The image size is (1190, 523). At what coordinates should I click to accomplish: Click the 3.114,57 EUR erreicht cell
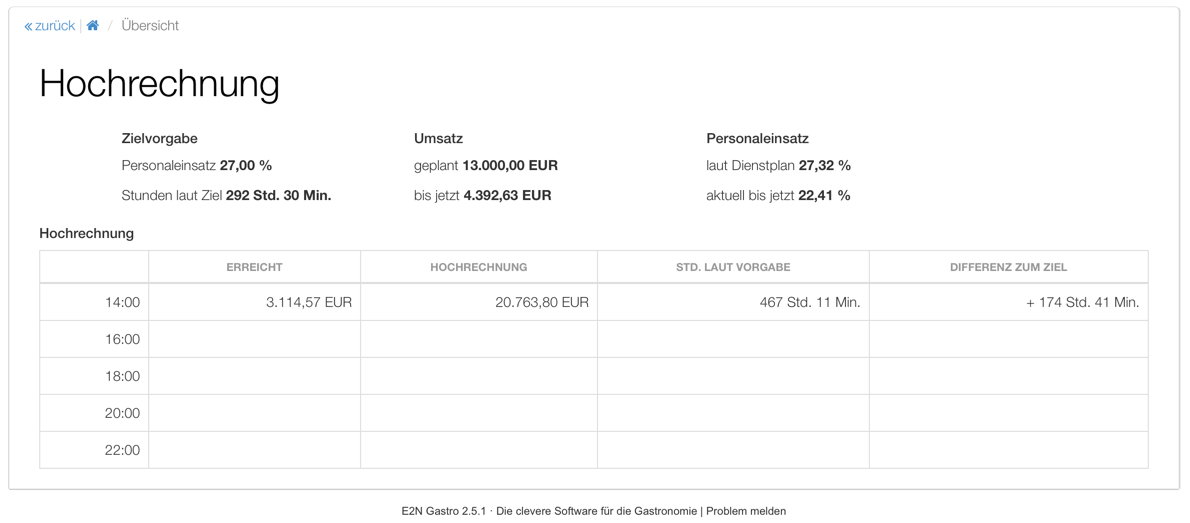[254, 302]
